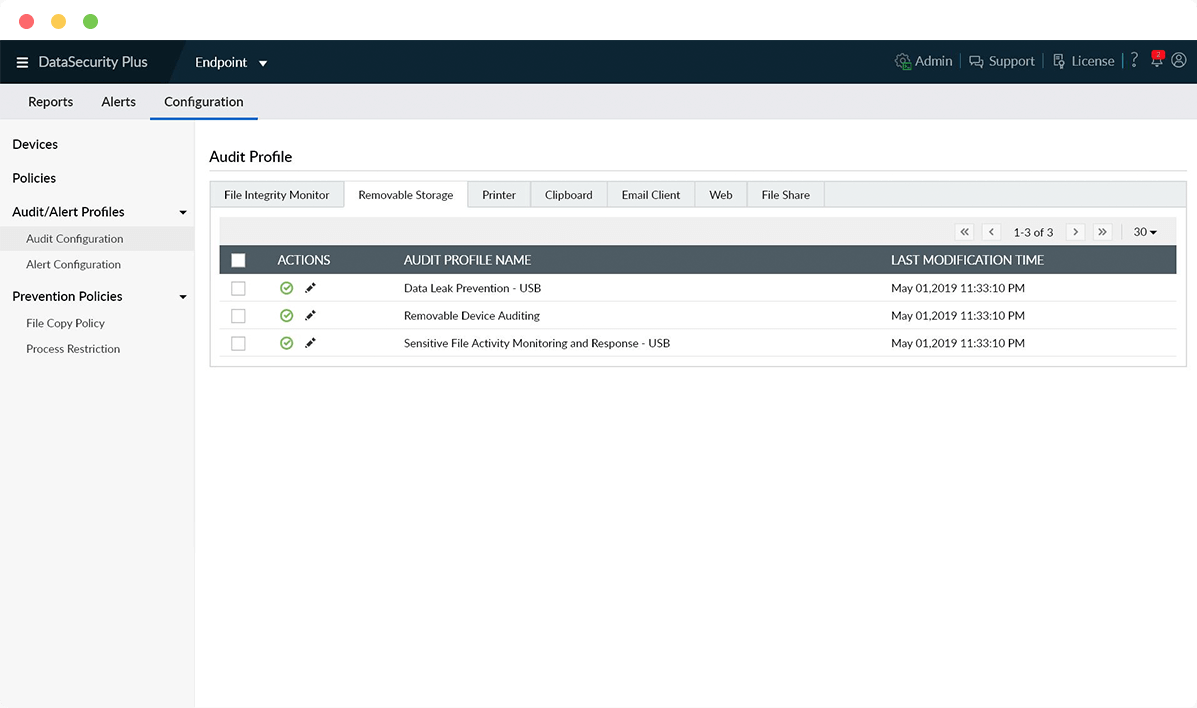This screenshot has height=708, width=1197.
Task: Click the Removable Device Auditing name
Action: click(472, 315)
